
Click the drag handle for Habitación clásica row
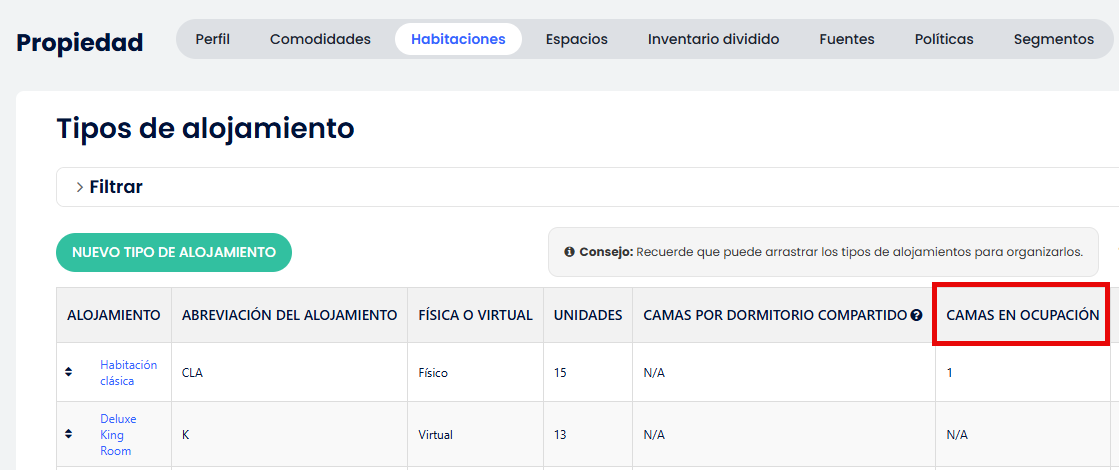[68, 372]
